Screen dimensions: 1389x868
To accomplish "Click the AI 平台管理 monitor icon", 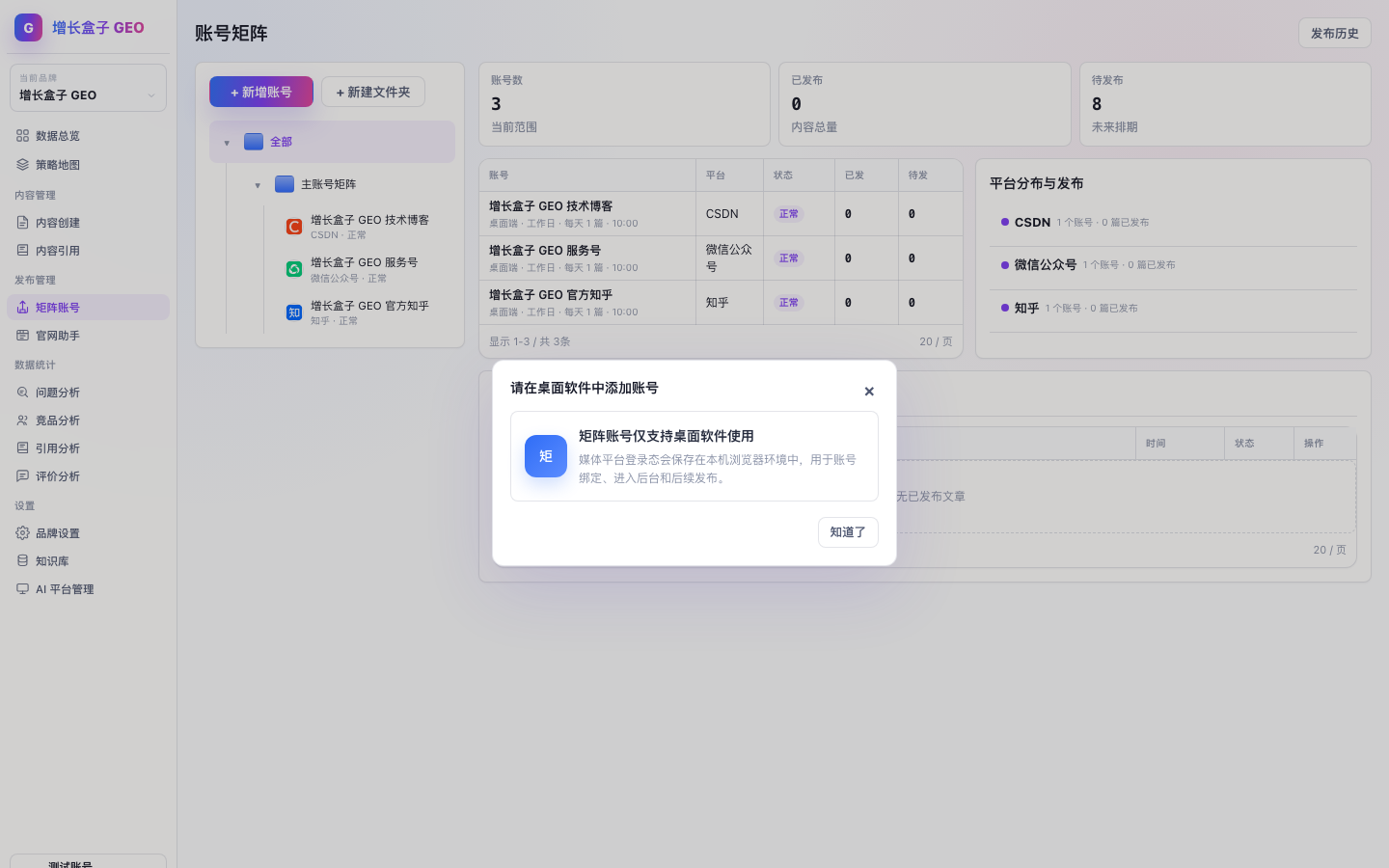I will [x=22, y=589].
